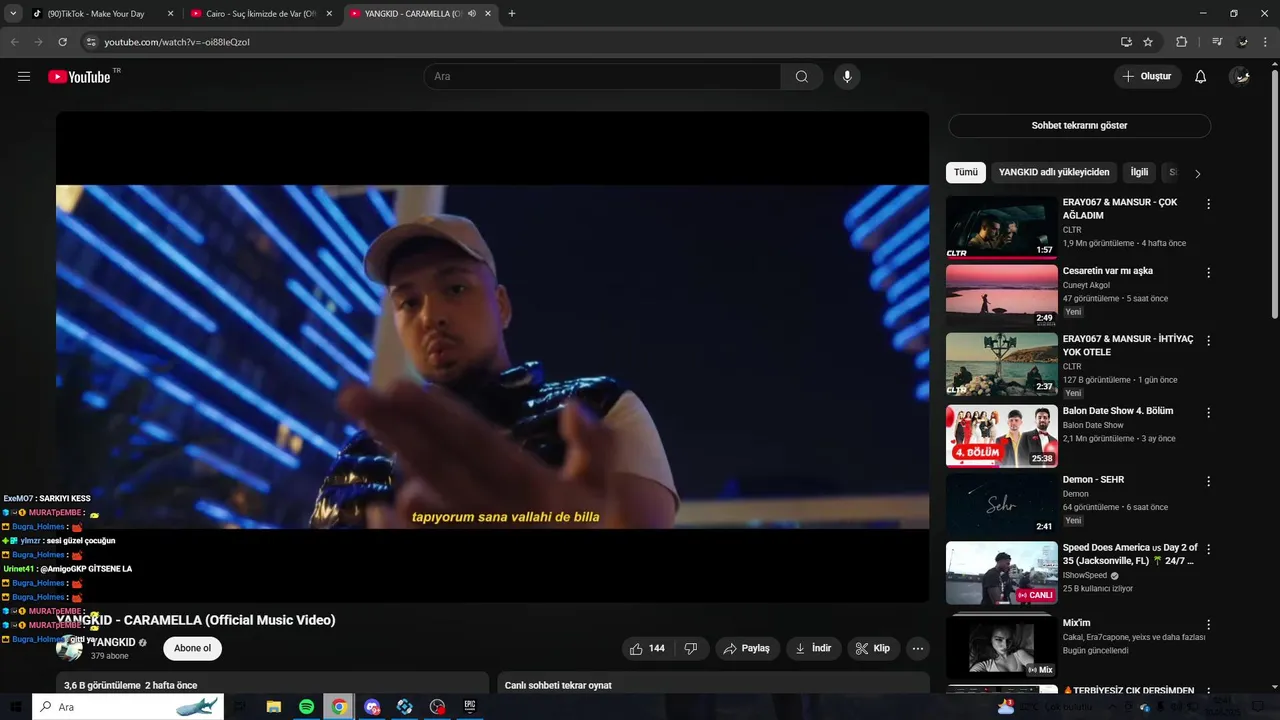Viewport: 1280px width, 720px height.
Task: Open Epic Games launcher from taskbar
Action: (x=470, y=707)
